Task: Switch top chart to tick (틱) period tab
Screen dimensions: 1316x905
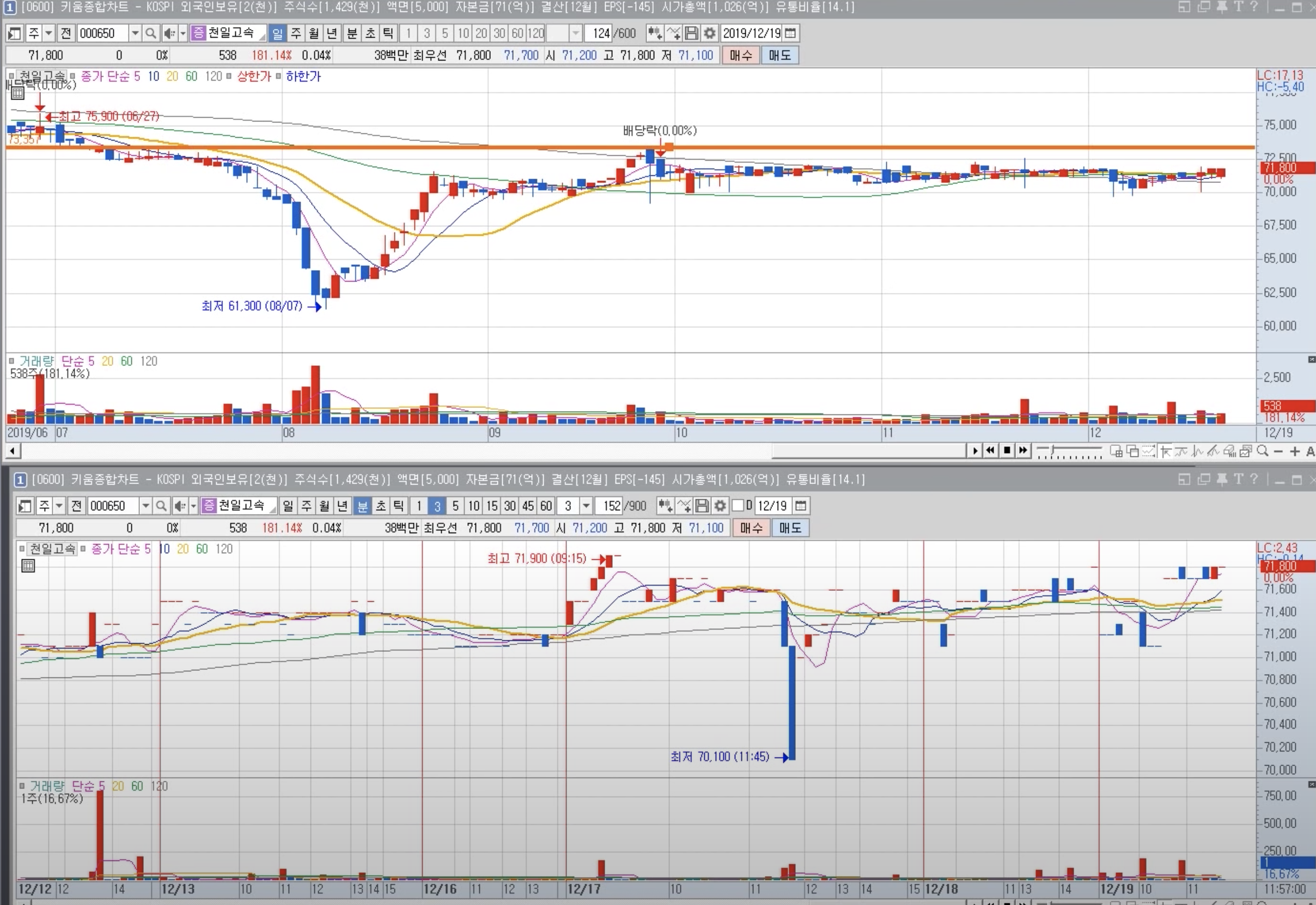Action: (x=388, y=33)
